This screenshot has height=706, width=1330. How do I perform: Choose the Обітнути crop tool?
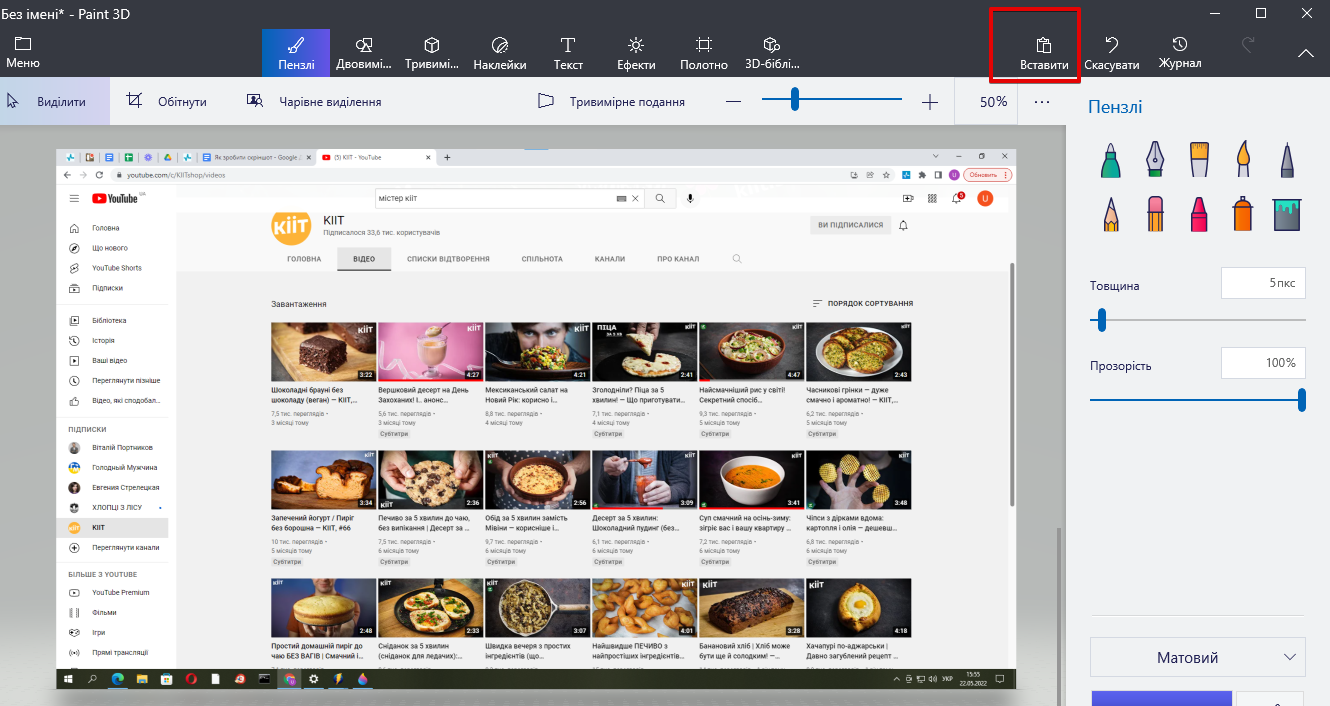(167, 102)
